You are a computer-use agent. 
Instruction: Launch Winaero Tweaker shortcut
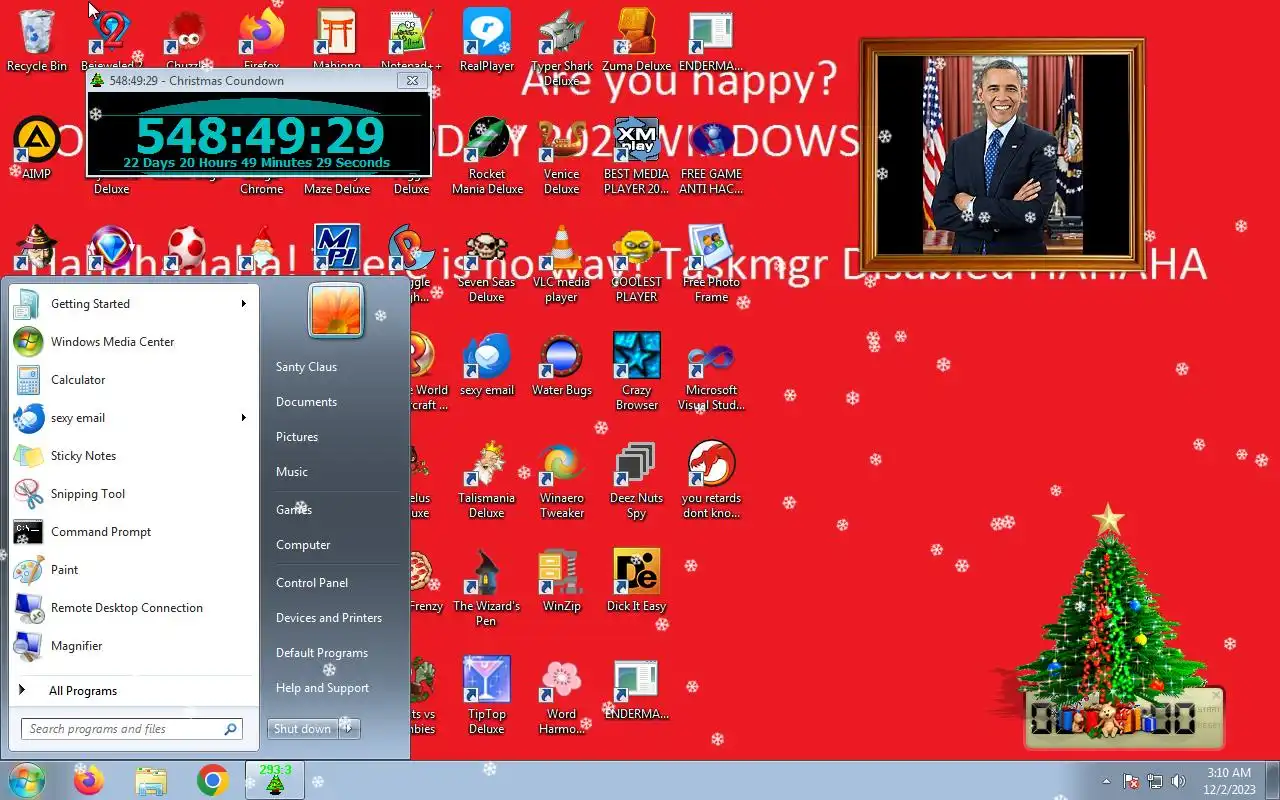tap(562, 480)
